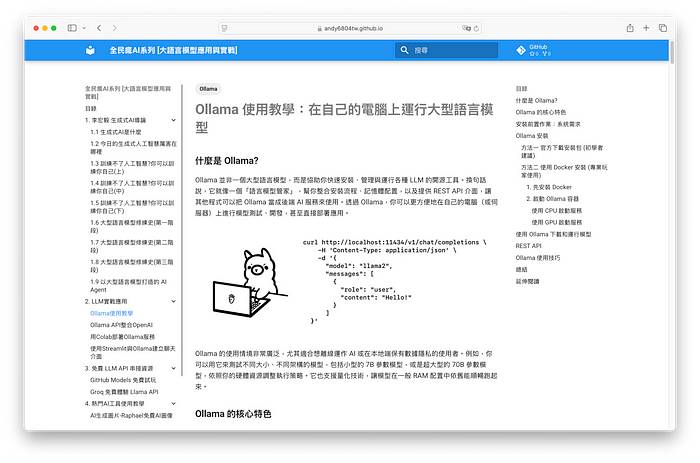
Task: Reload the page with refresh icon
Action: 476,28
